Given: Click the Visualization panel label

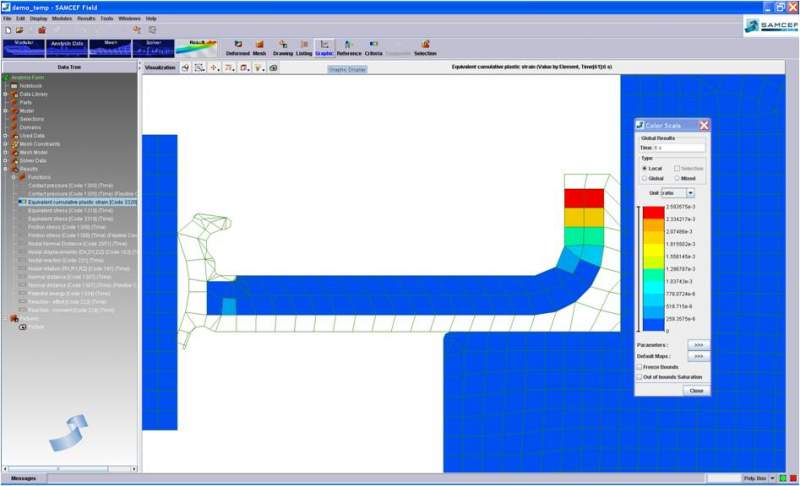Looking at the screenshot, I should 160,67.
